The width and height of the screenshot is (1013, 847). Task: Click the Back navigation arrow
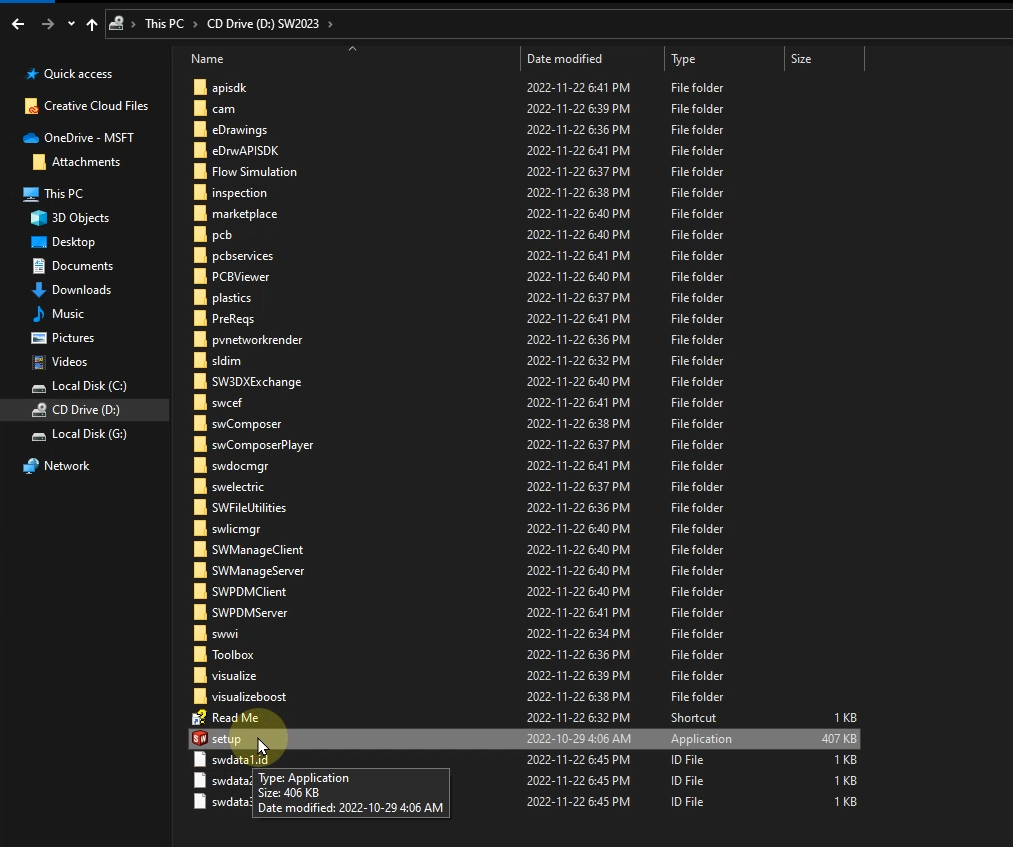click(18, 23)
